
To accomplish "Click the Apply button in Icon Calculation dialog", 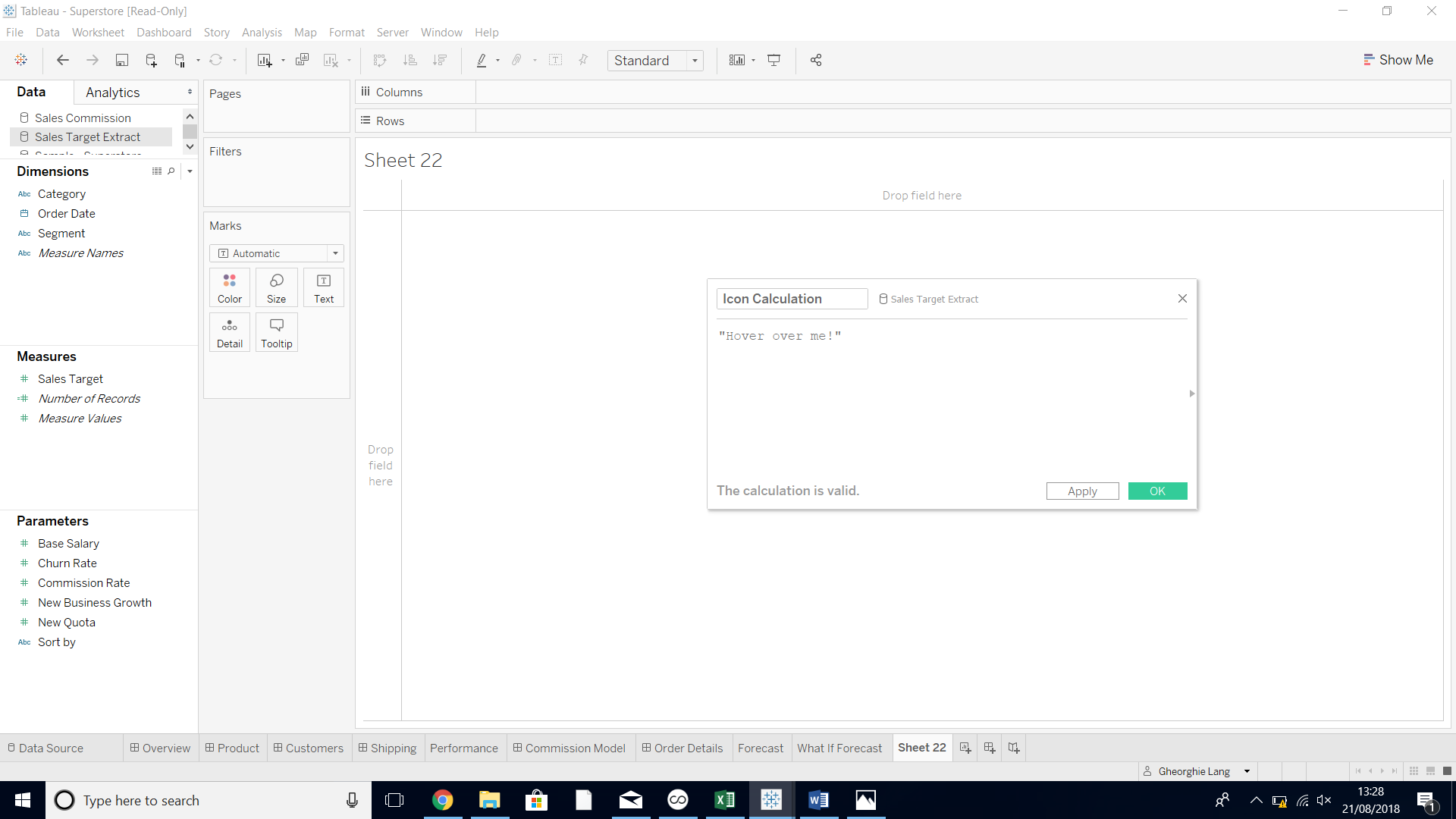I will click(1082, 491).
